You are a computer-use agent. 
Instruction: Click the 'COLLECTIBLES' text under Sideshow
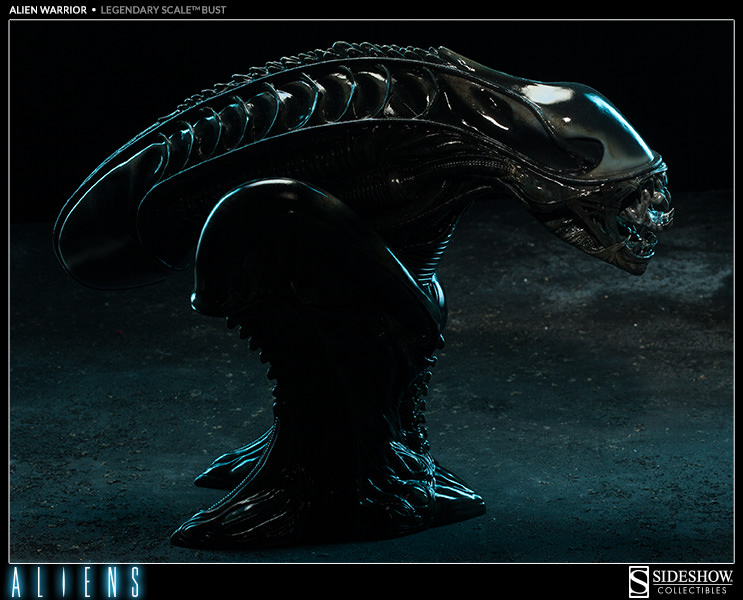coord(692,590)
